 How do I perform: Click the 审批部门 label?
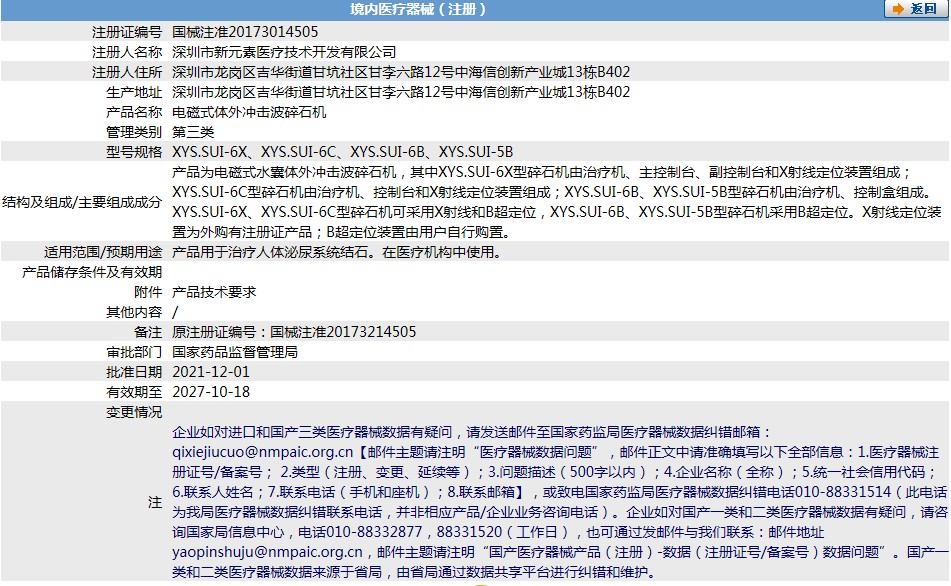click(134, 352)
